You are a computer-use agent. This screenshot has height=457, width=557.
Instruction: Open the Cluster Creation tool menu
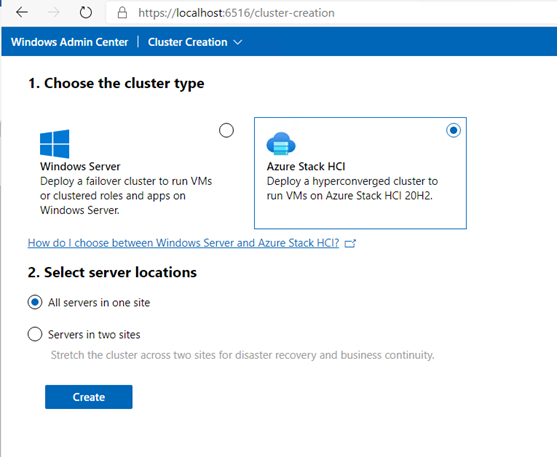point(195,42)
